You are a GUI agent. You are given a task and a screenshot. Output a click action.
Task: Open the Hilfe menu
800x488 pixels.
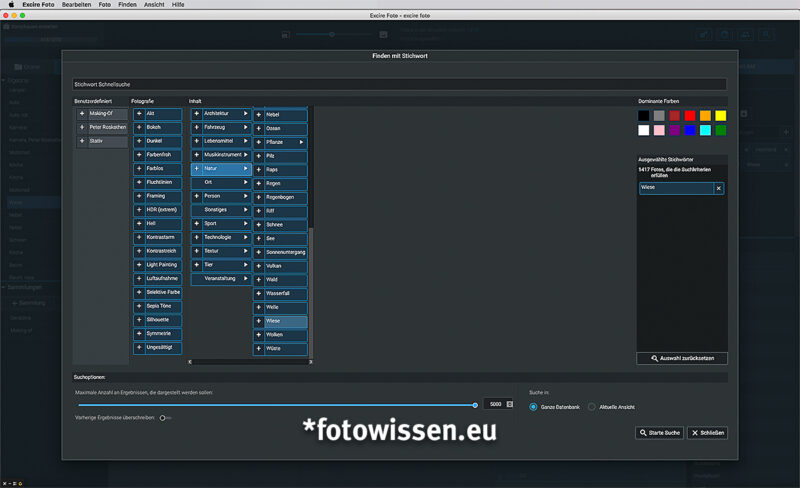click(x=178, y=5)
